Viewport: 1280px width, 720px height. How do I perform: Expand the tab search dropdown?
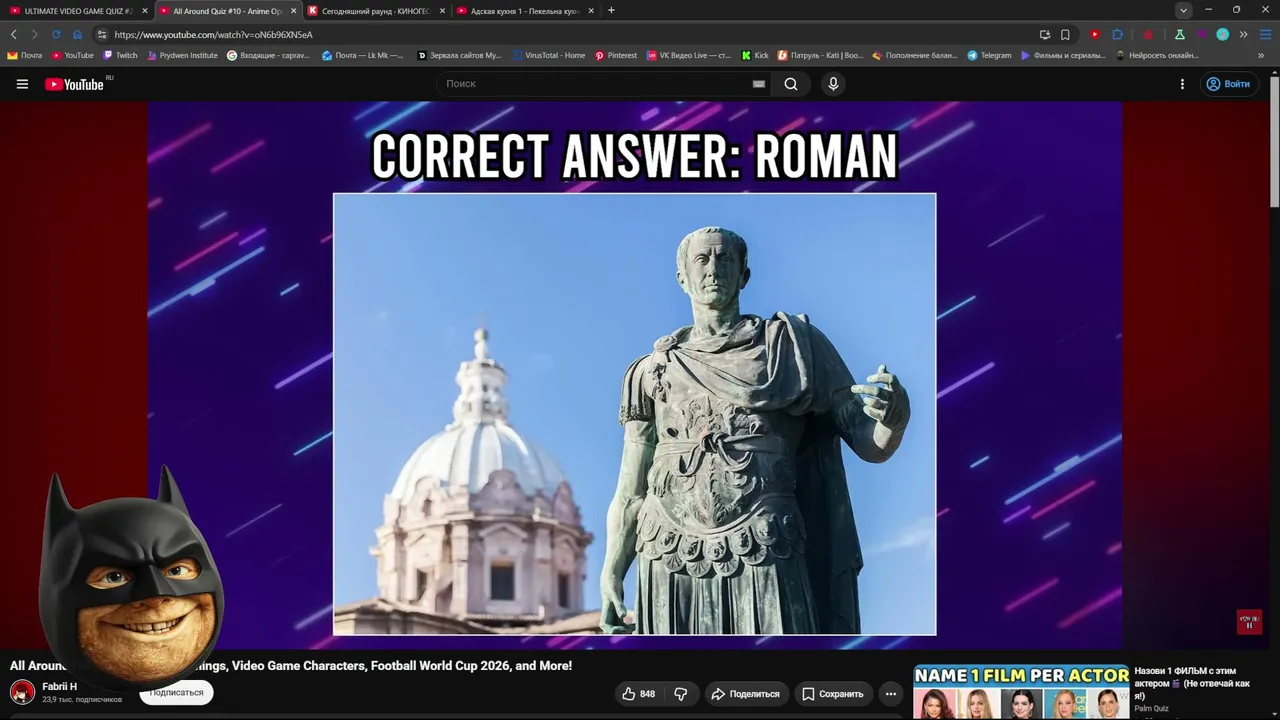[1184, 10]
